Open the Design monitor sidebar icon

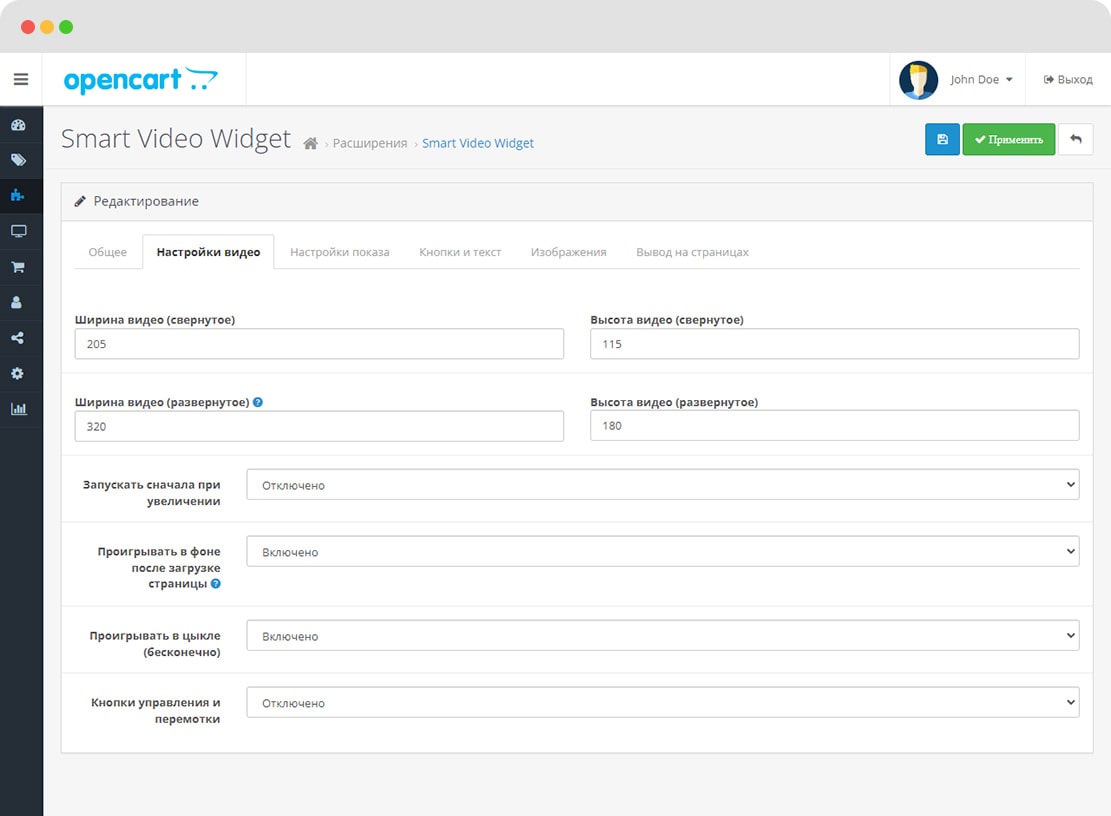[x=18, y=231]
